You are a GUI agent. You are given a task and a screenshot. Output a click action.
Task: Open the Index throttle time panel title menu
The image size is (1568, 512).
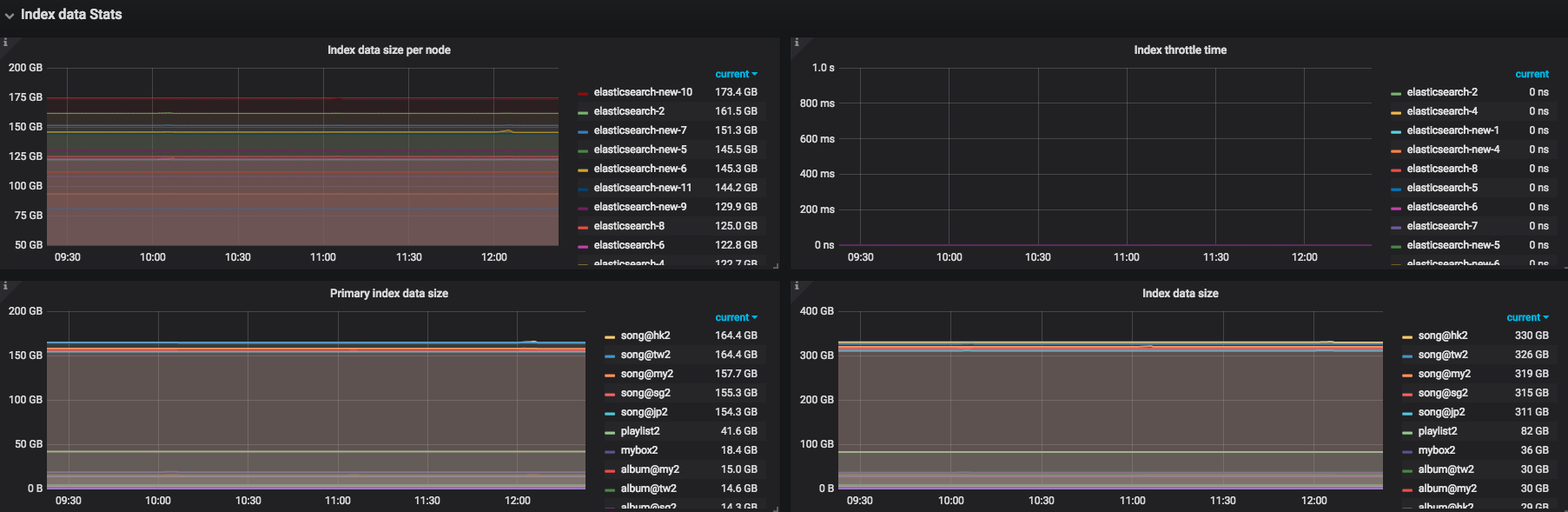[1180, 50]
